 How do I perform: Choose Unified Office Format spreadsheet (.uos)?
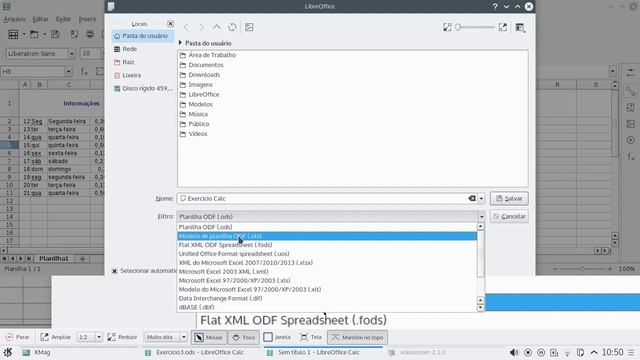pyautogui.click(x=327, y=254)
